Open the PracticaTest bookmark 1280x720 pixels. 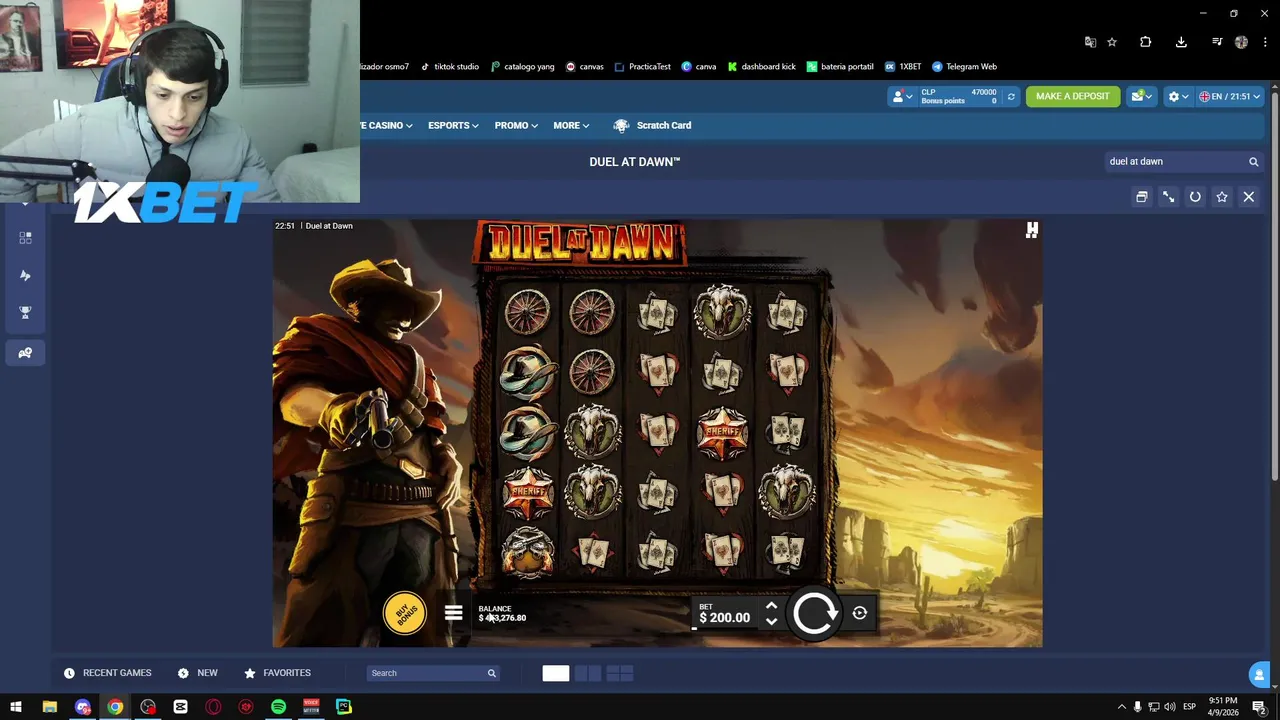coord(643,67)
